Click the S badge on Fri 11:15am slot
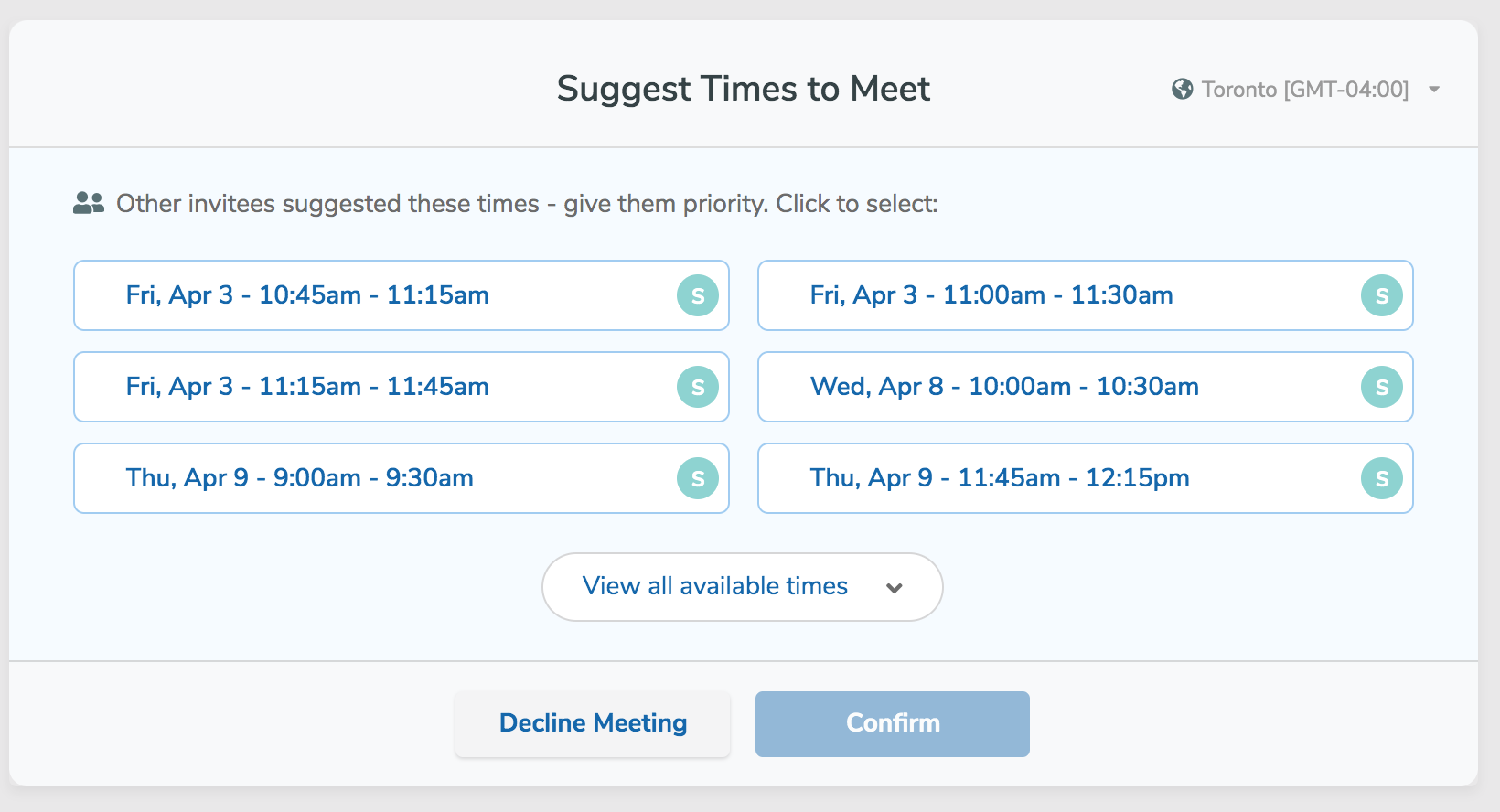The image size is (1500, 812). (697, 387)
